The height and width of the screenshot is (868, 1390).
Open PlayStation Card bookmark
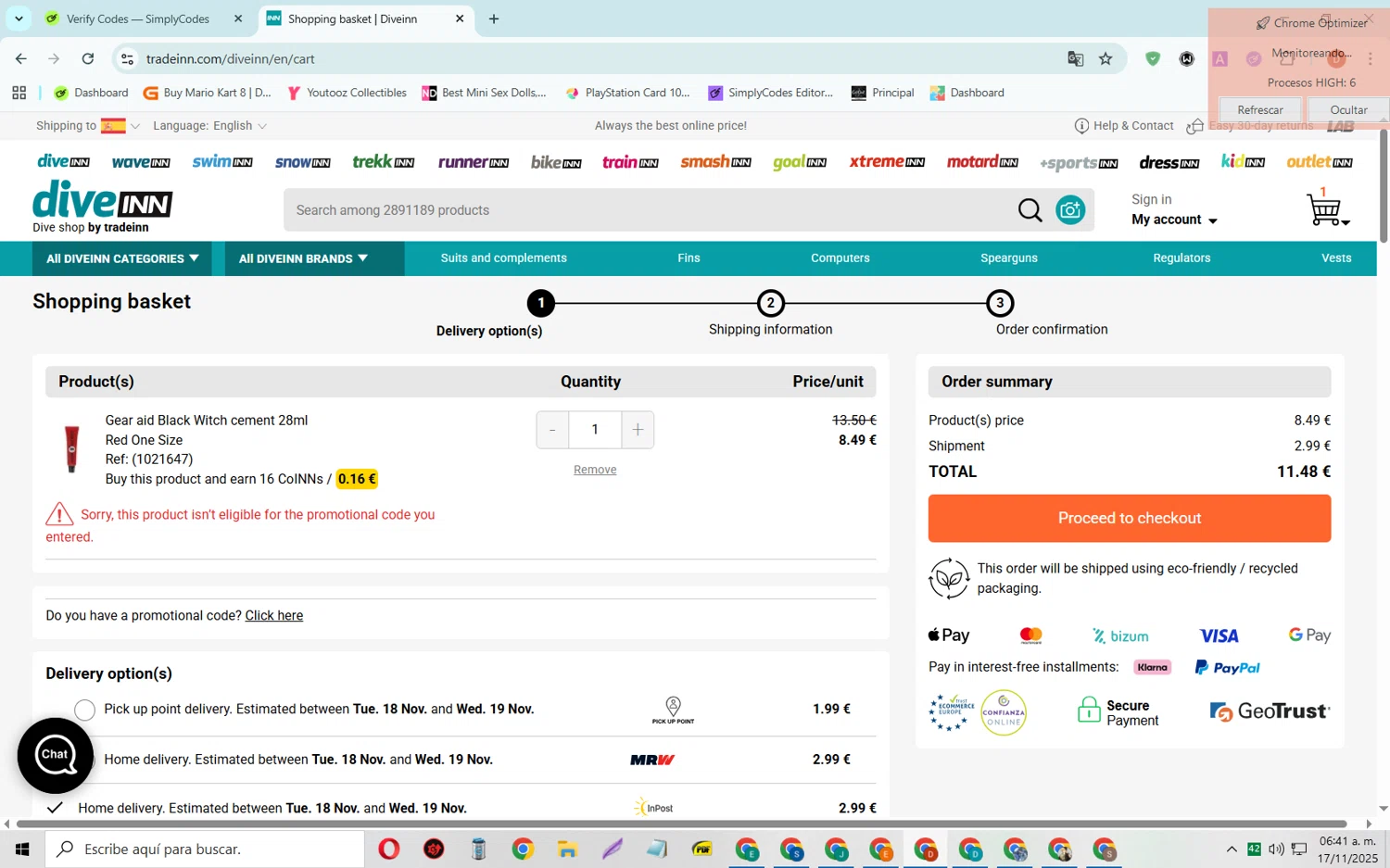pos(627,93)
